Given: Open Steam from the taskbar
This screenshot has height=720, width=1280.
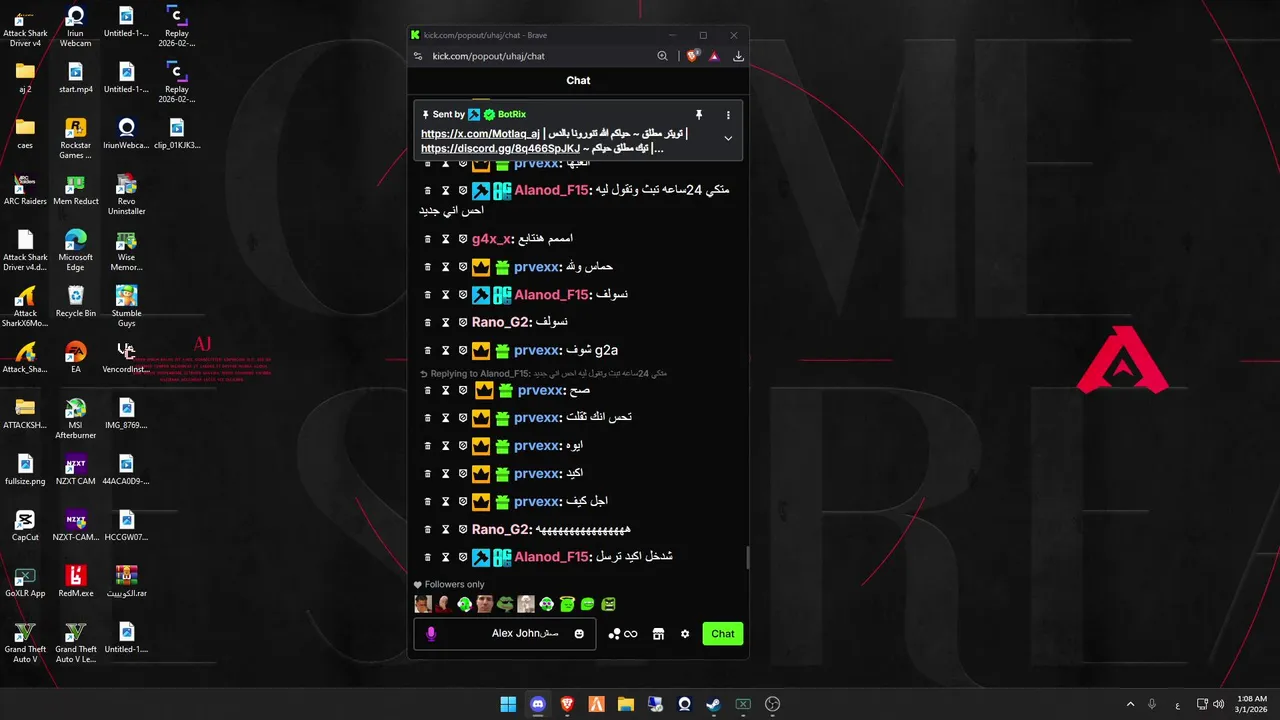Looking at the screenshot, I should coord(713,704).
